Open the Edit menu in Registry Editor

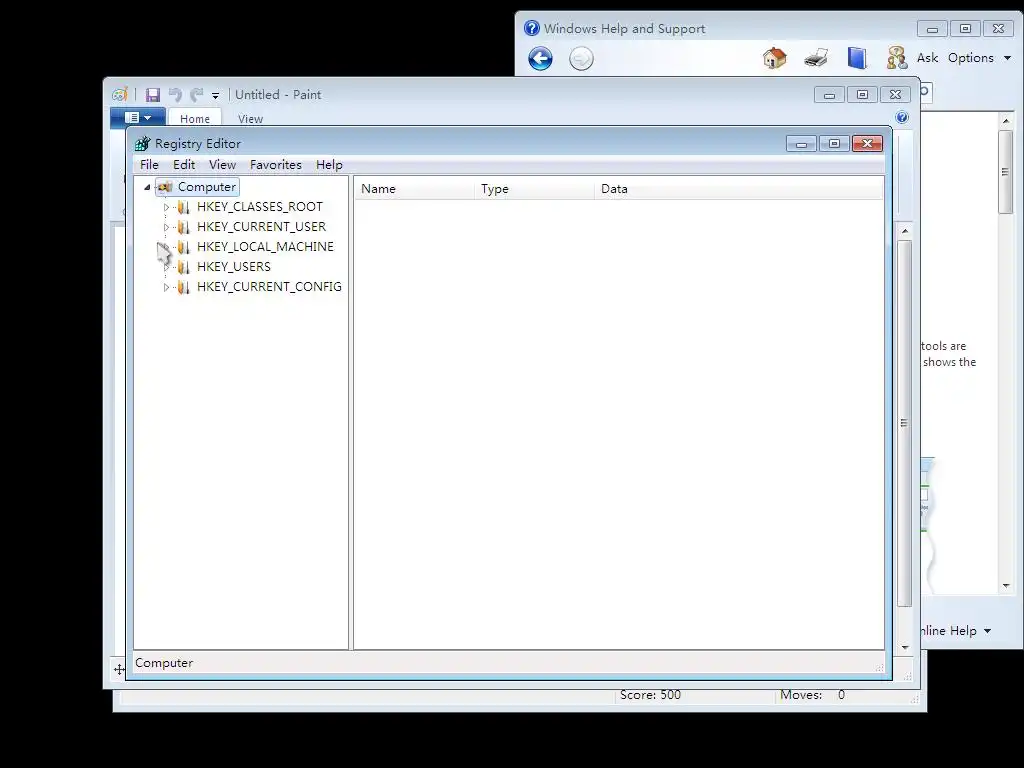point(184,165)
